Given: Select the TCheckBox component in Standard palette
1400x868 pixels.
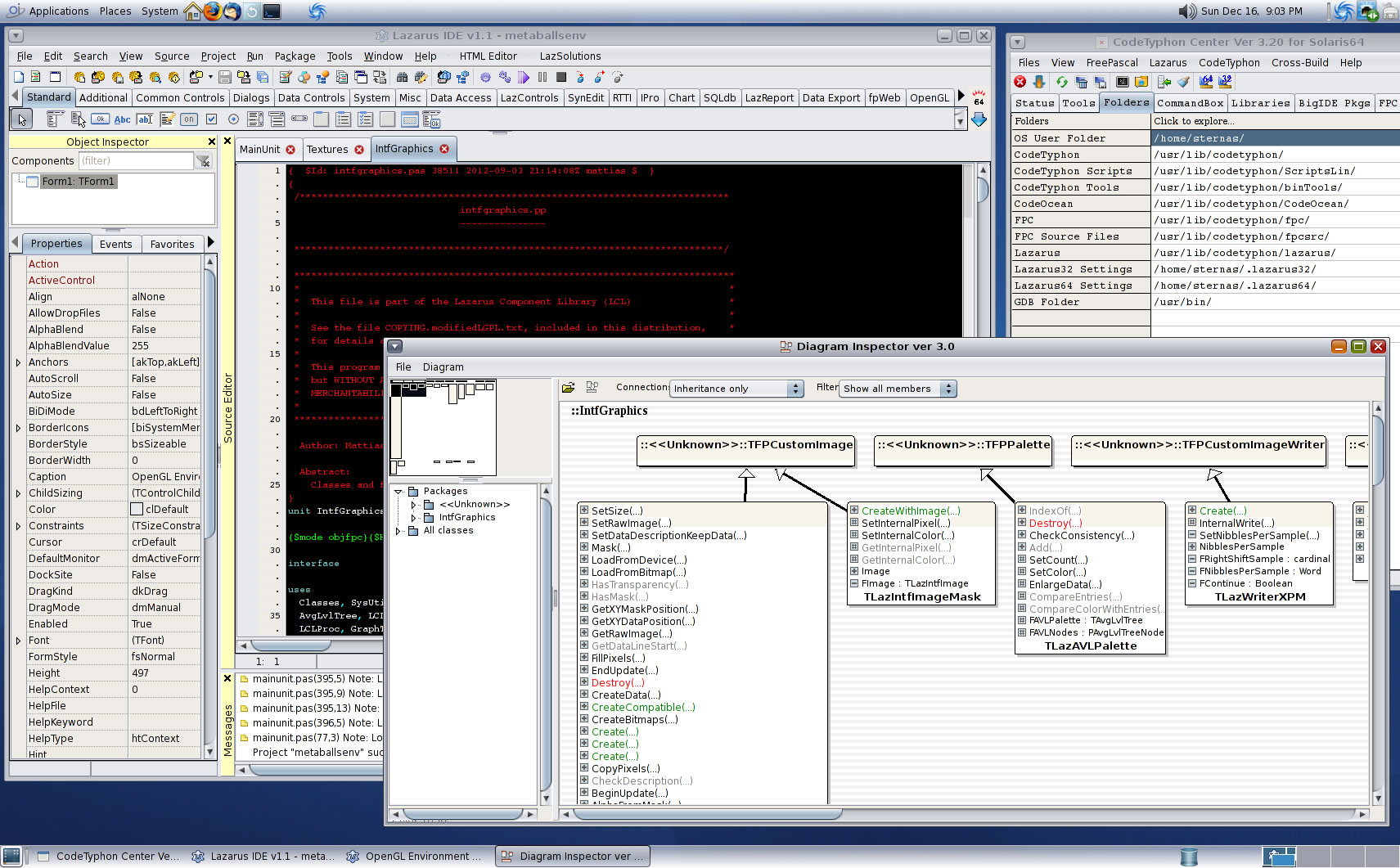Looking at the screenshot, I should (x=211, y=119).
